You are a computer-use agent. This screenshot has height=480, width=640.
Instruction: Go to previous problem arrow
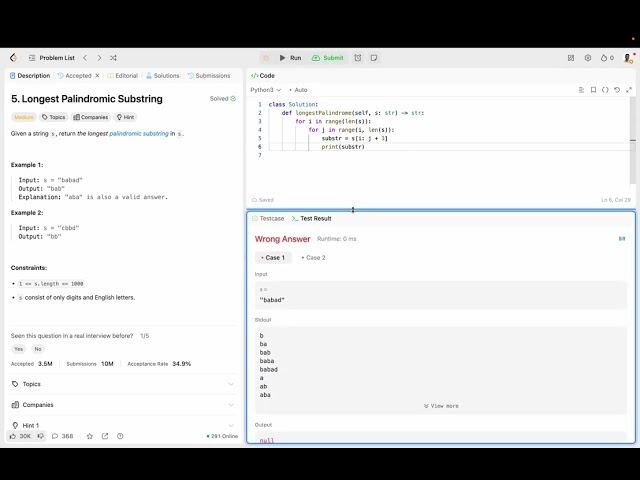[x=85, y=58]
